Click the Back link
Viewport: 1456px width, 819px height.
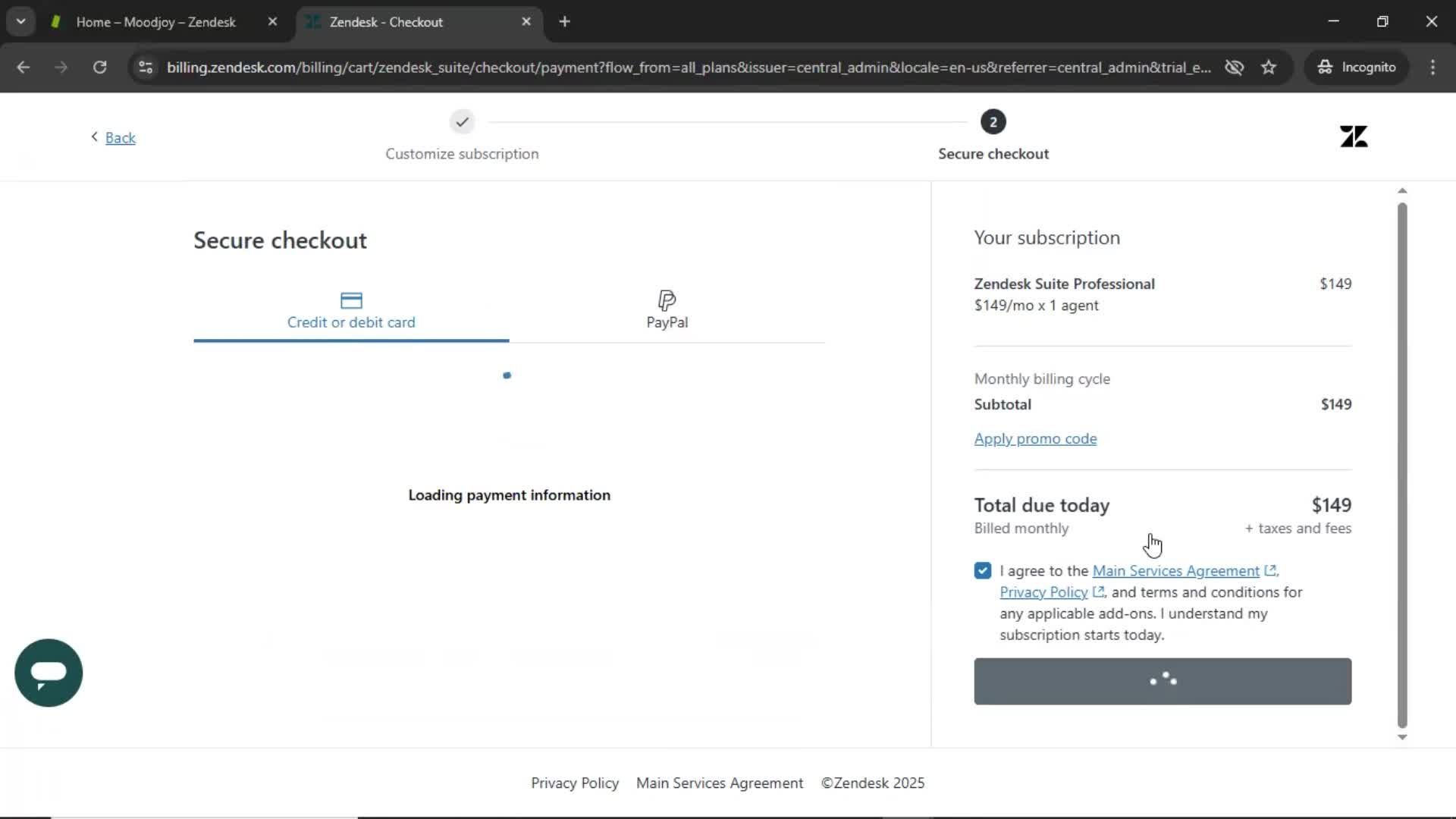tap(120, 137)
